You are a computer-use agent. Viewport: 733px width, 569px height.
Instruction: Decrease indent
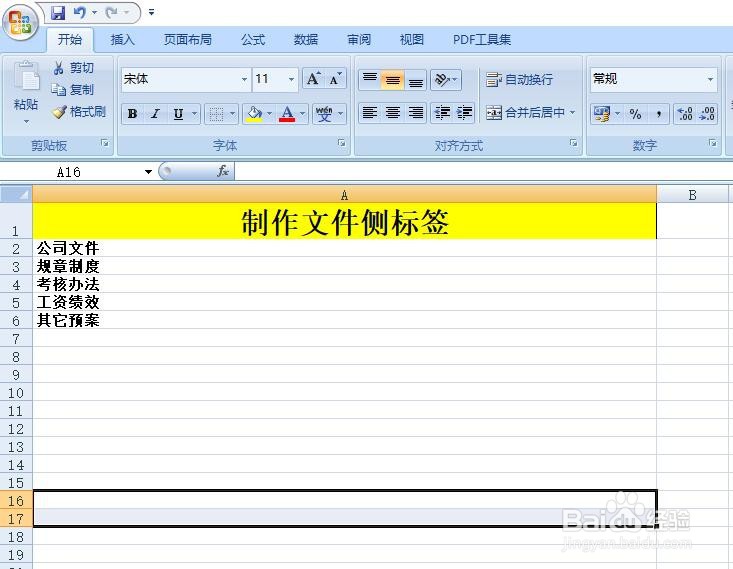pos(442,113)
